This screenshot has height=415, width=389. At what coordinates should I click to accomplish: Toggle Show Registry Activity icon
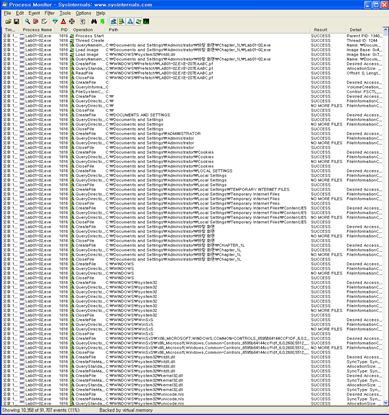pos(113,22)
